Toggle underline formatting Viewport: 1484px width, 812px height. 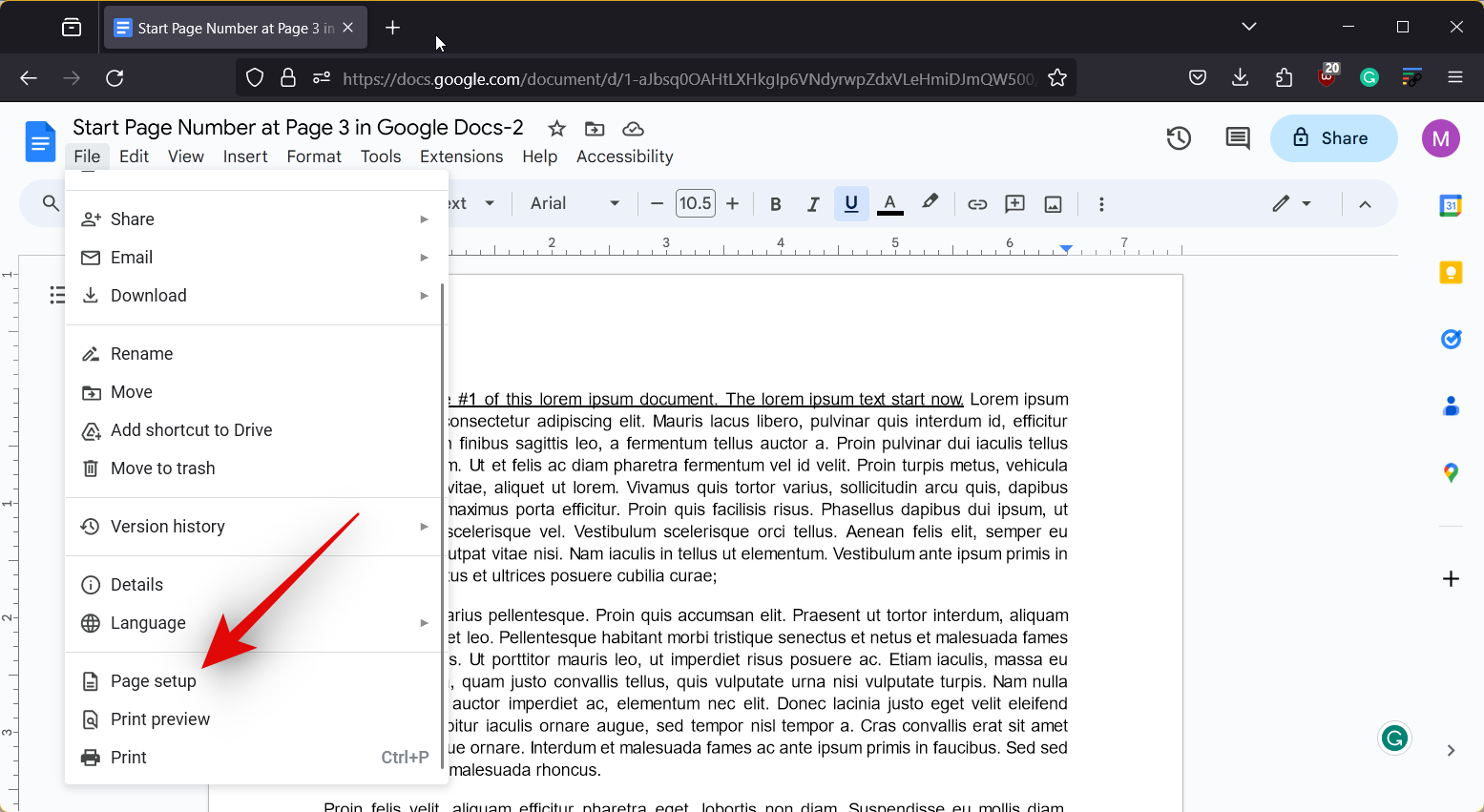tap(851, 203)
